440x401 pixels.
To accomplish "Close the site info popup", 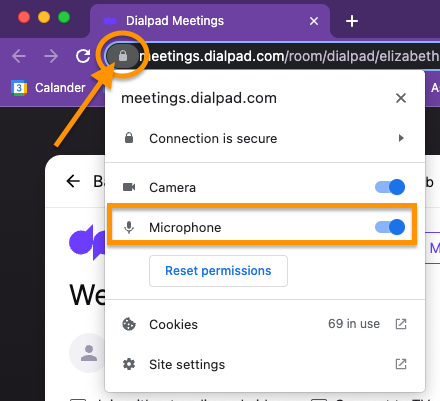I will tap(401, 98).
